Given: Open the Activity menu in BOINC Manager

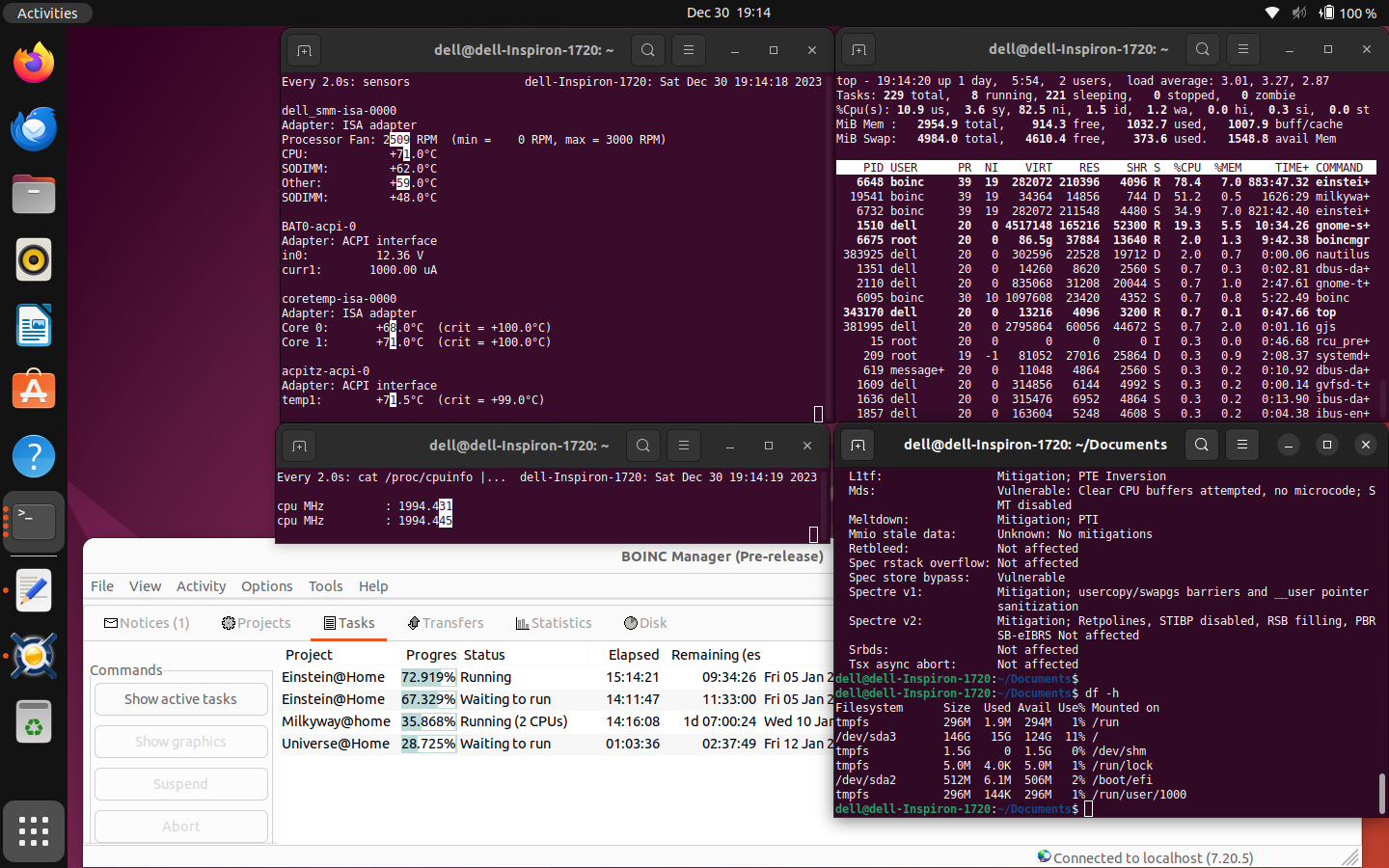Looking at the screenshot, I should coord(201,586).
